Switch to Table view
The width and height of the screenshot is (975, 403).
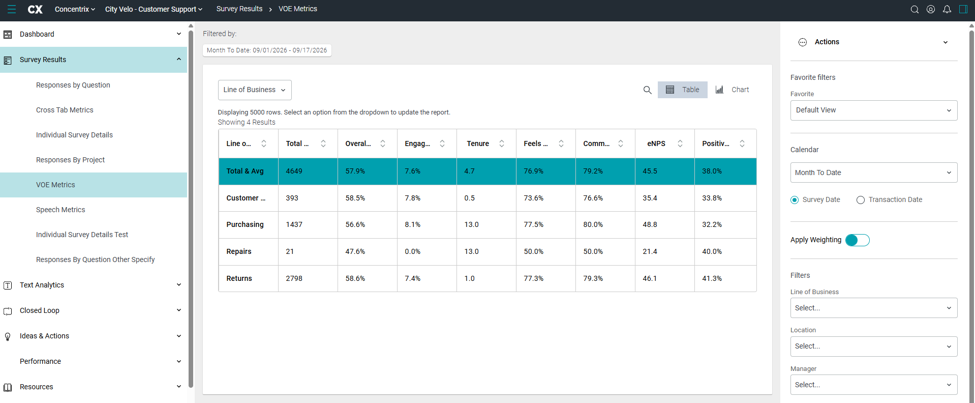point(683,90)
